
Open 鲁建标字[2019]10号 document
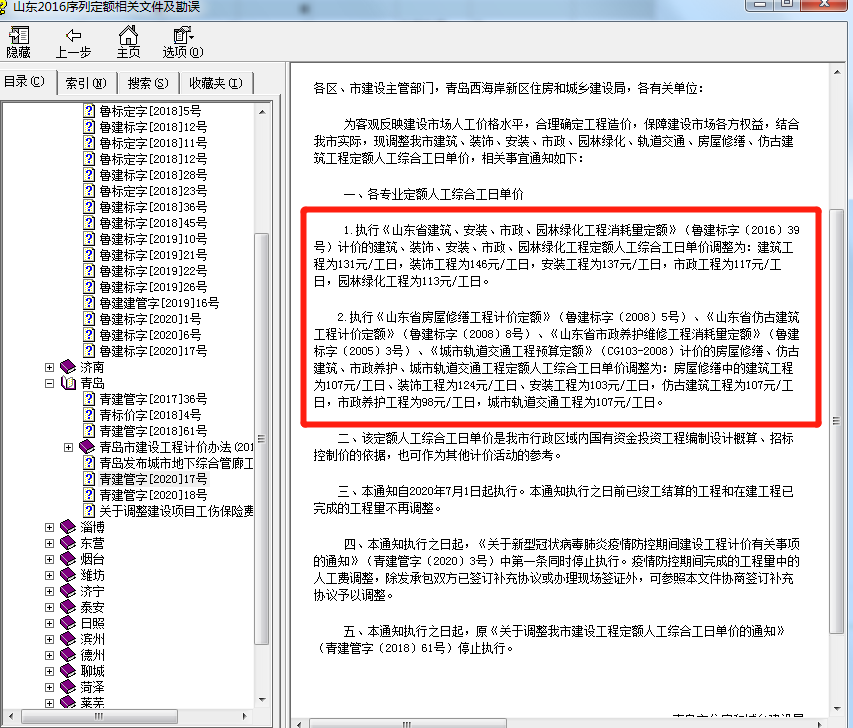pos(153,239)
